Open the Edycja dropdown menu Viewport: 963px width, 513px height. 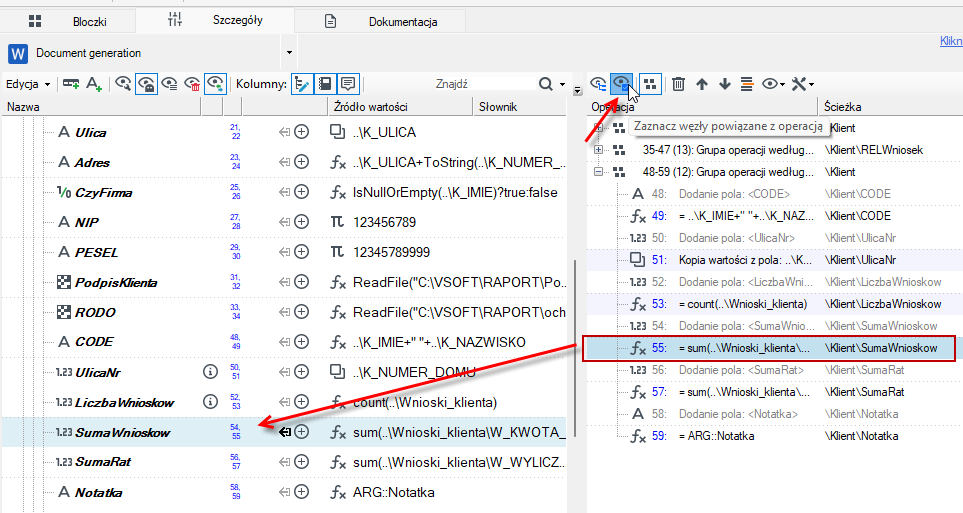coord(28,84)
